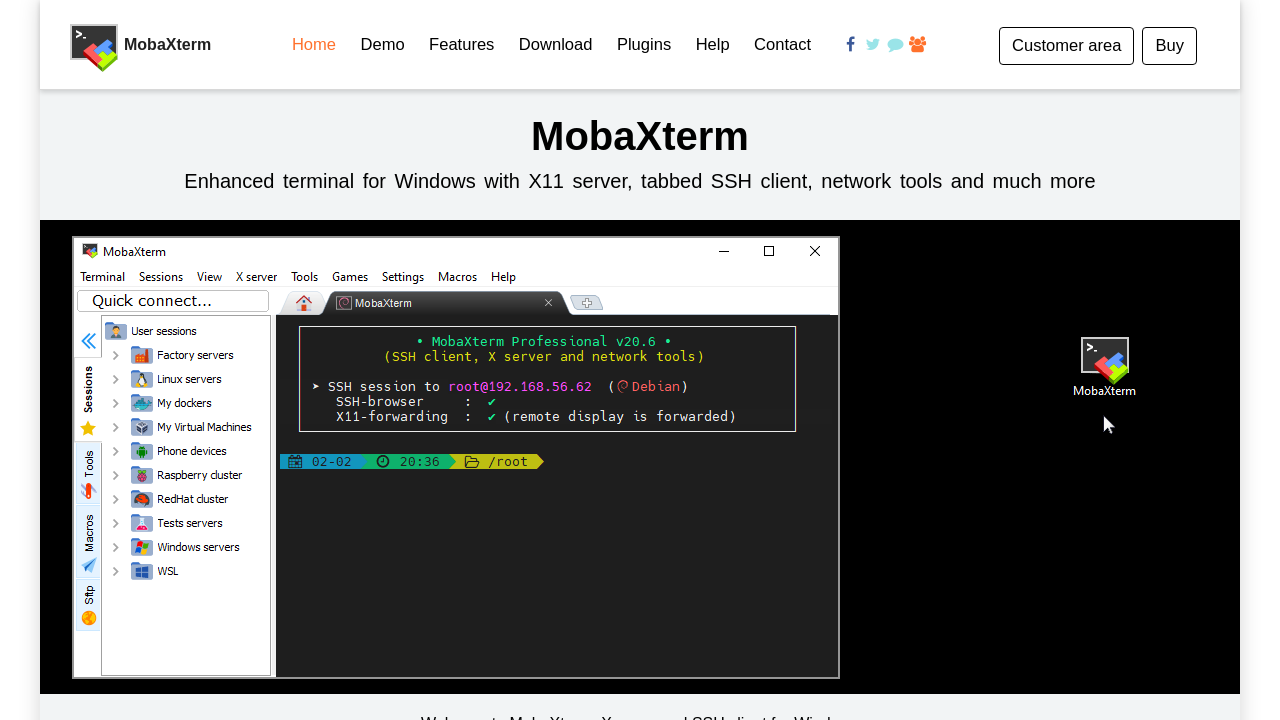
Task: Click the new tab plus icon
Action: click(587, 303)
